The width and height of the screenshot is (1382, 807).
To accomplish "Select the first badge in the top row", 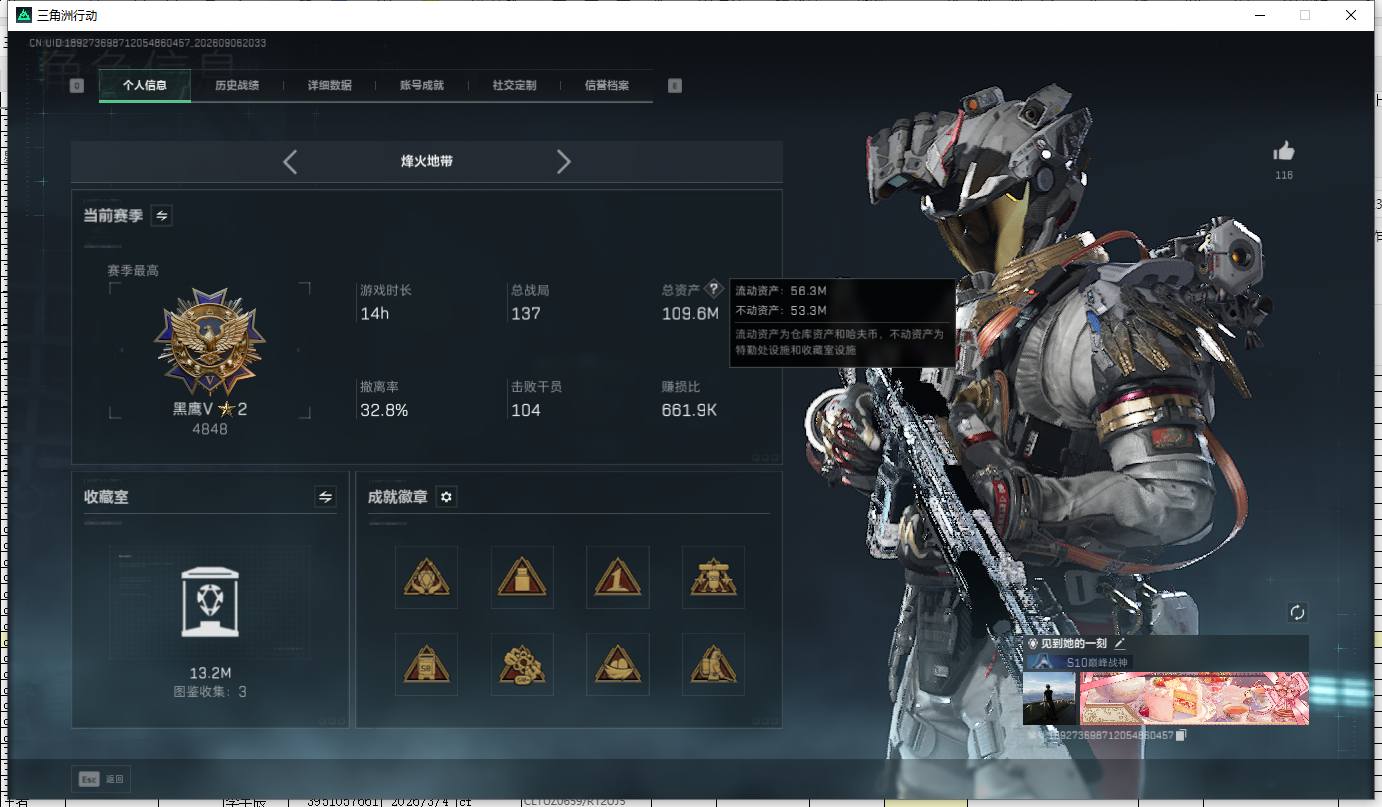I will click(426, 577).
